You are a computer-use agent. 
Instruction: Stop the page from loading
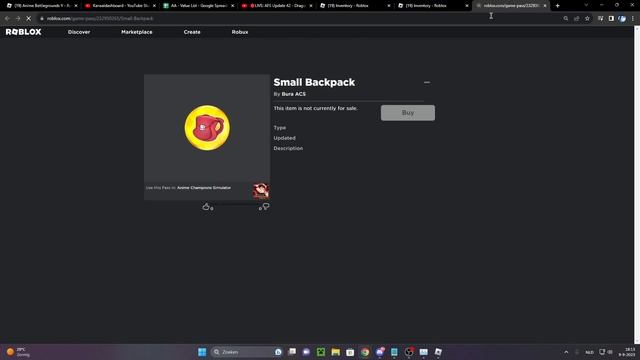[x=29, y=18]
